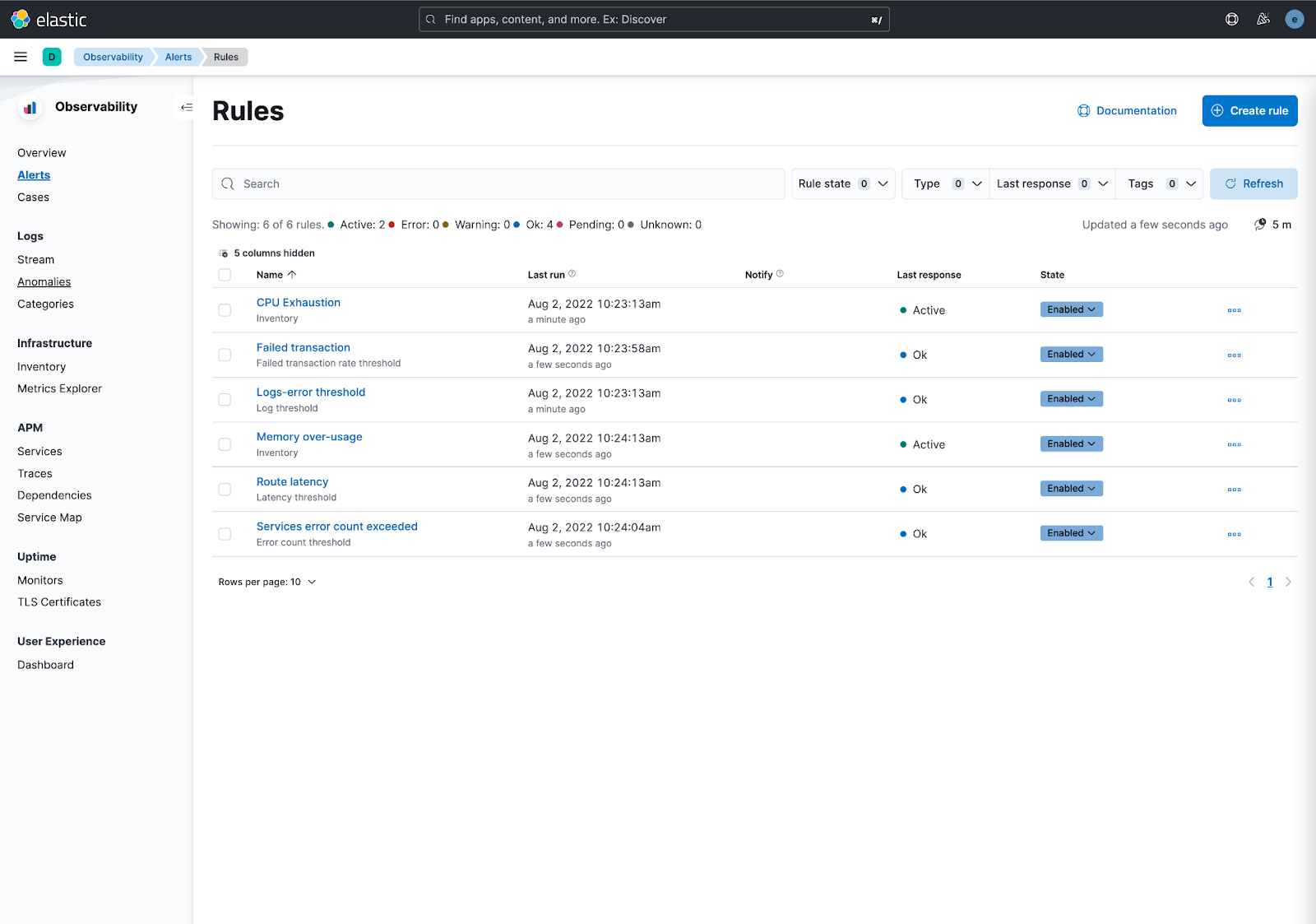Select all rules with the header checkbox
The height and width of the screenshot is (924, 1316).
225,275
